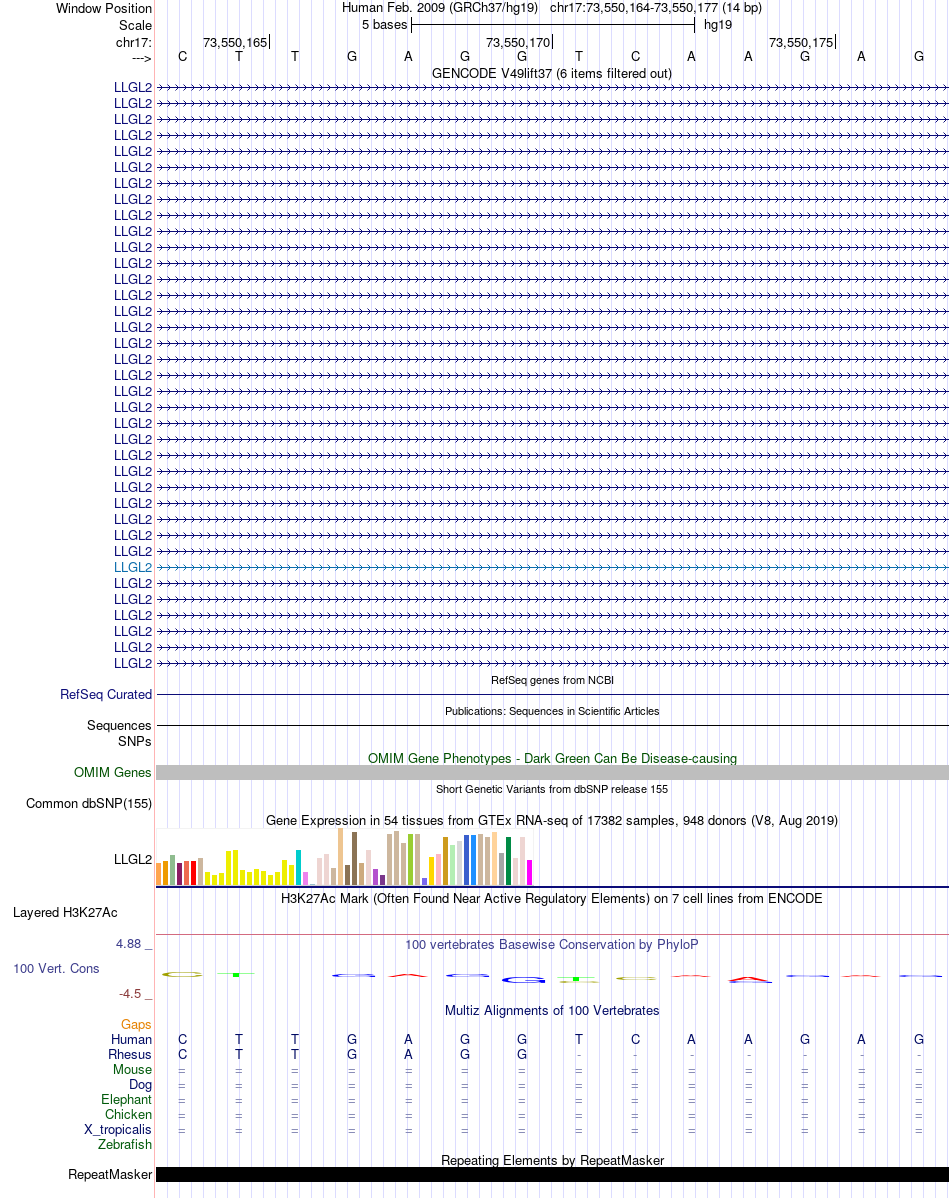The width and height of the screenshot is (950, 1198).
Task: Open Repeating Elements by RepeatMasker track title
Action: (552, 1161)
